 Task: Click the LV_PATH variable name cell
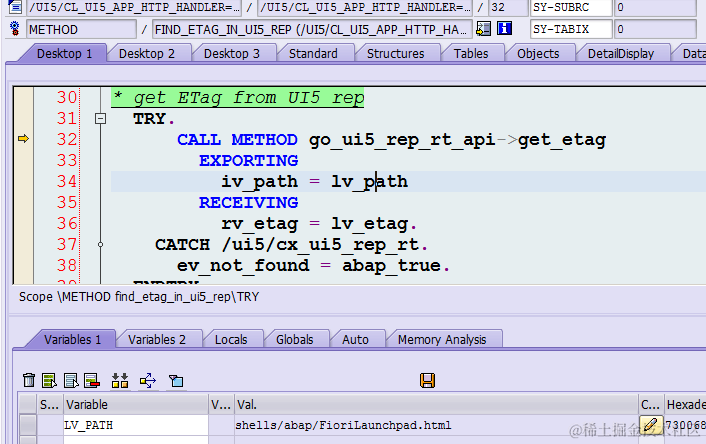(x=136, y=425)
